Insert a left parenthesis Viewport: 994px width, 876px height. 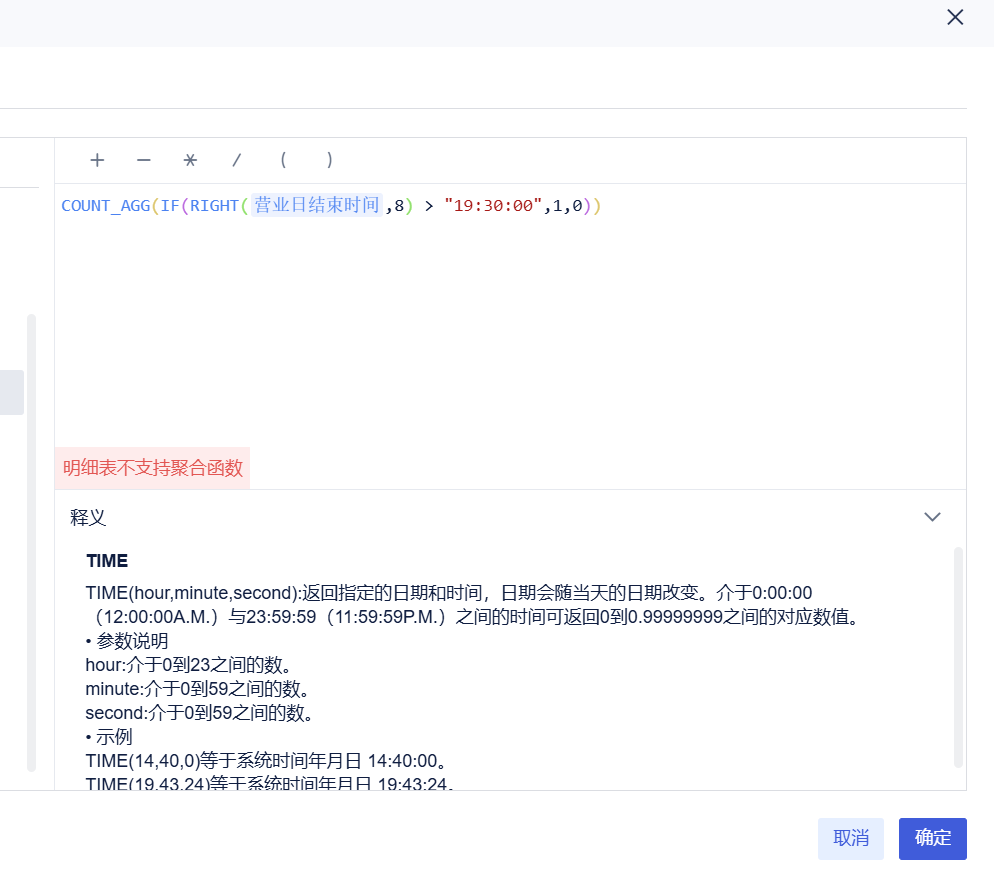tap(283, 160)
